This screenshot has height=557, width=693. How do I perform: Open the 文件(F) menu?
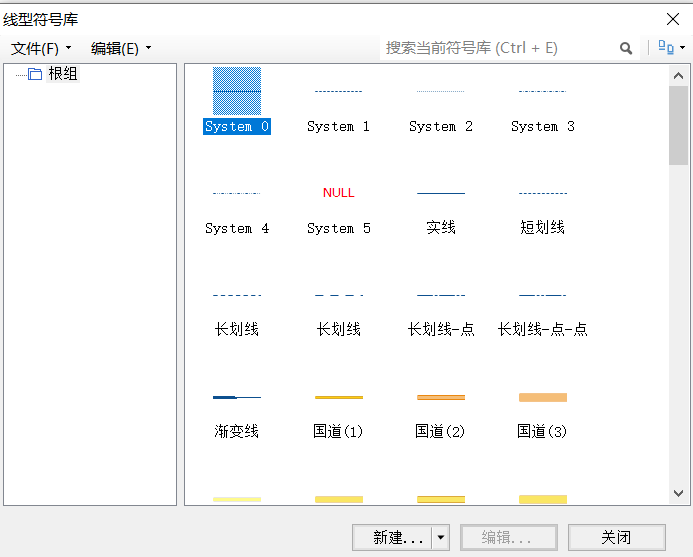coord(41,48)
